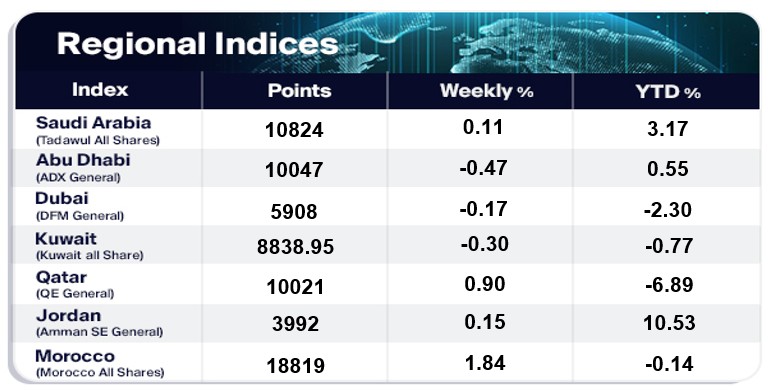Screen dimensions: 768x390
Task: Click the YTD % column header
Action: (668, 92)
